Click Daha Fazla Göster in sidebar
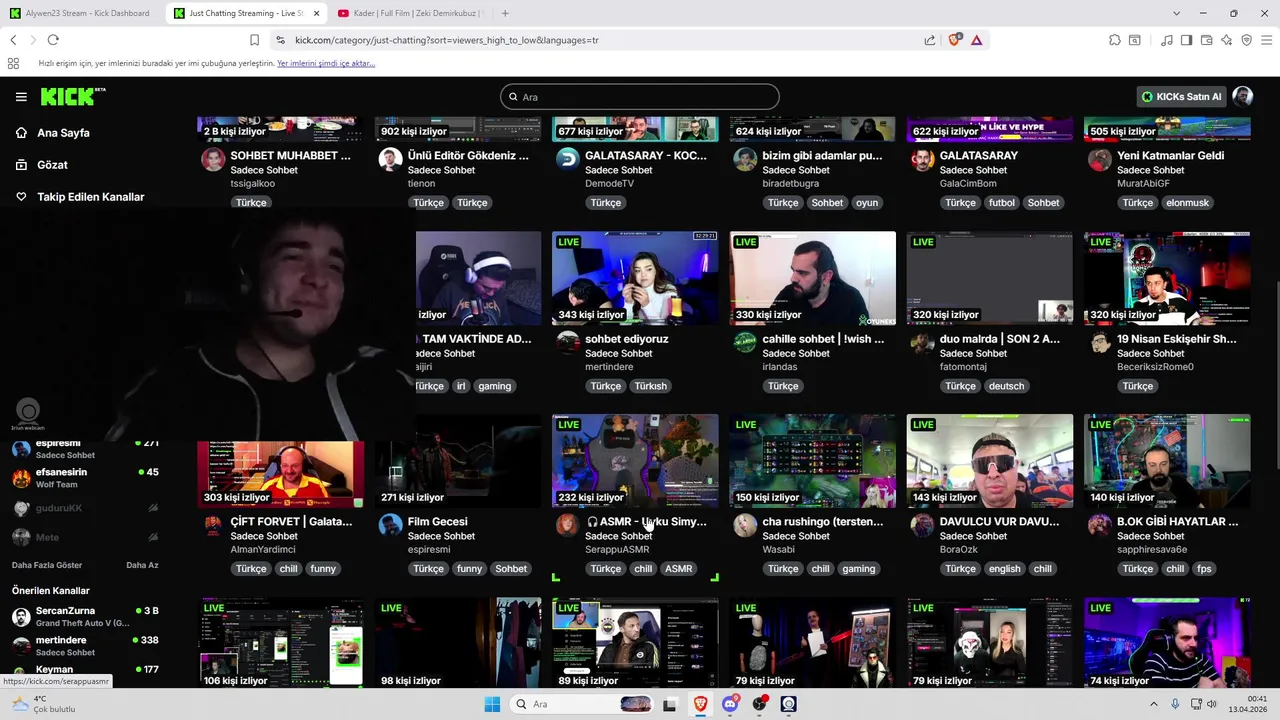The image size is (1280, 720). [x=47, y=565]
